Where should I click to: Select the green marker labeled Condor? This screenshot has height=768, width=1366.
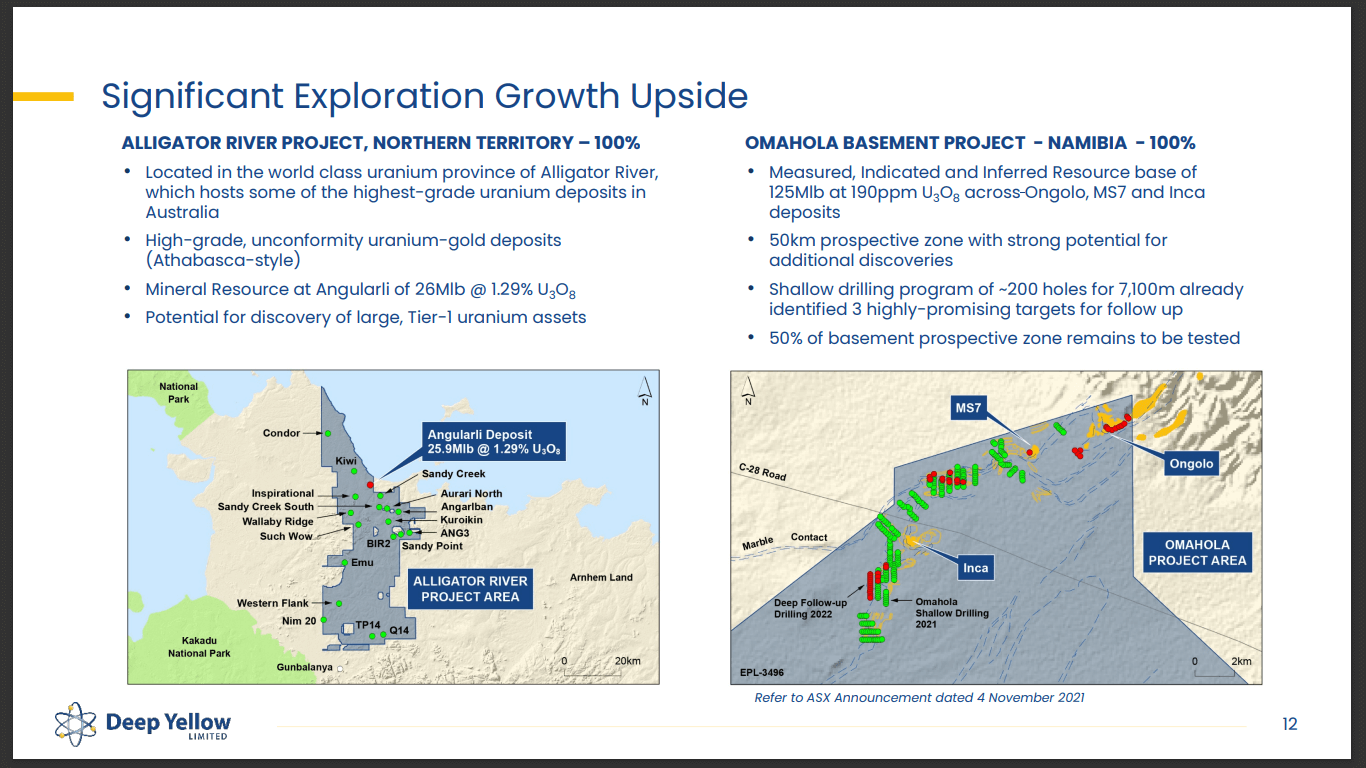coord(329,433)
